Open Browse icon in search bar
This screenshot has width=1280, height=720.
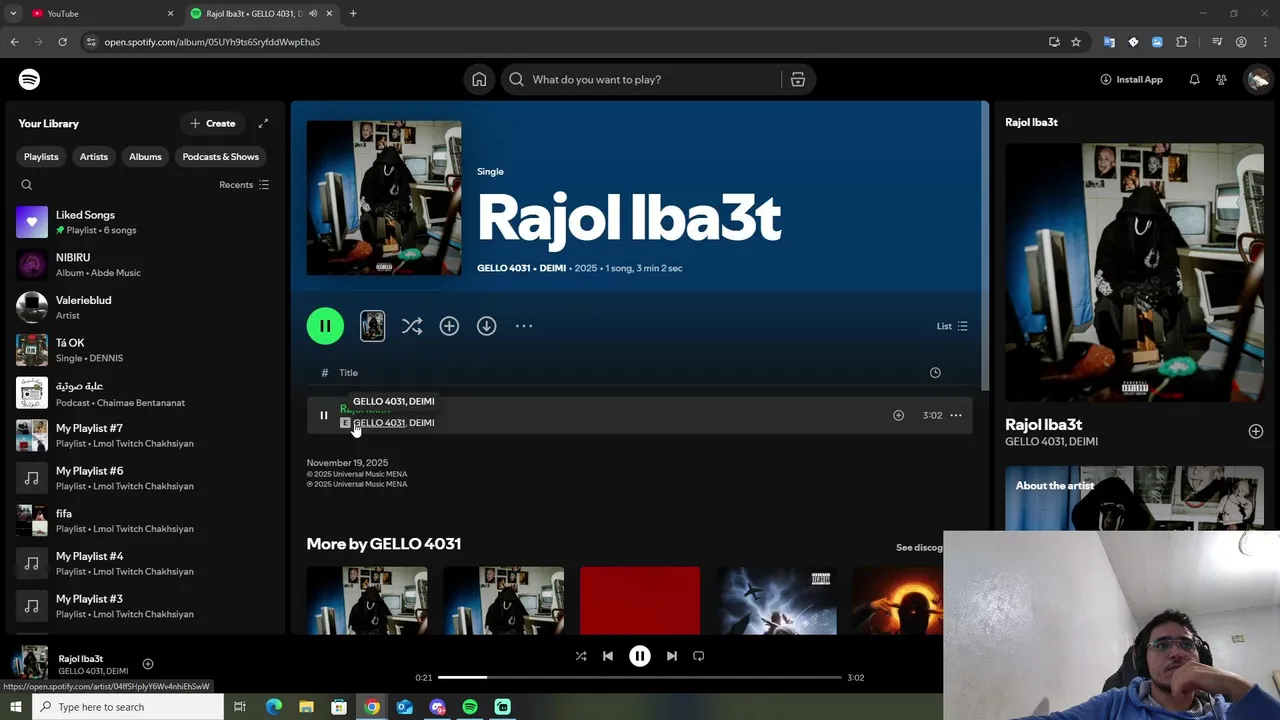(x=798, y=79)
